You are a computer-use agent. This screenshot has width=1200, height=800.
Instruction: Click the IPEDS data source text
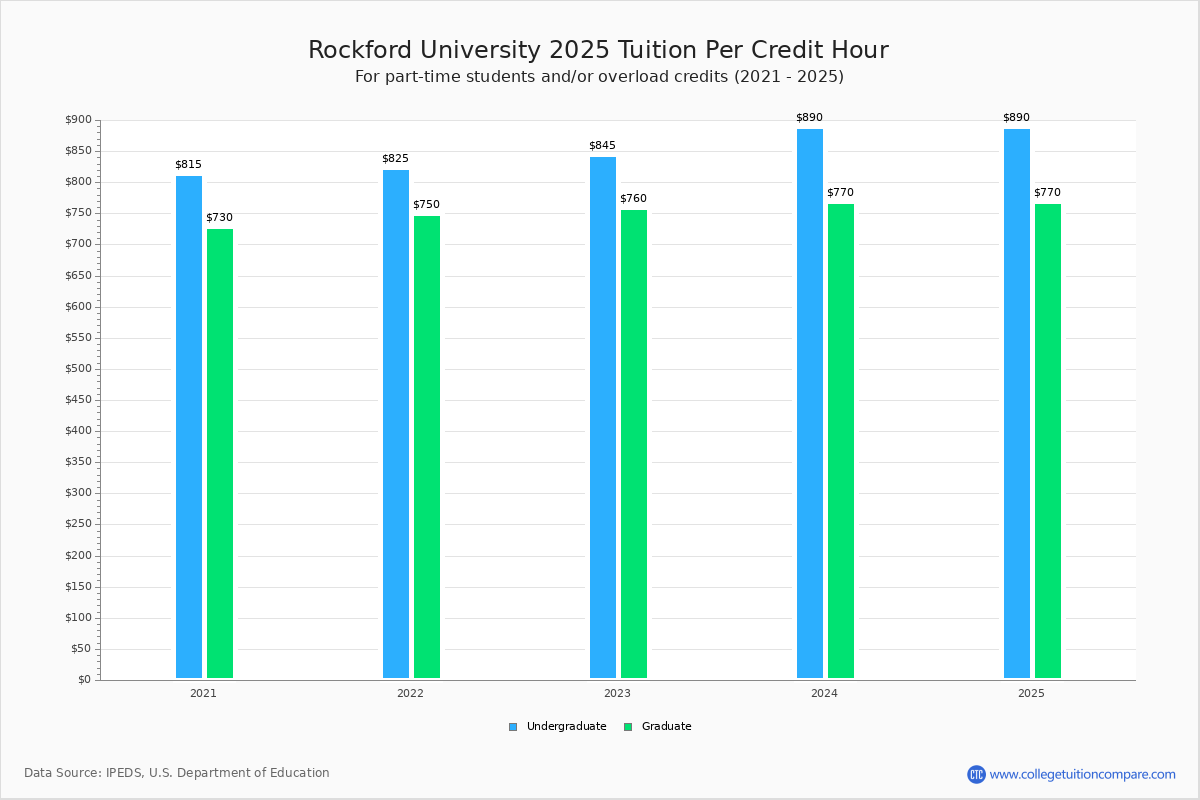click(x=178, y=772)
